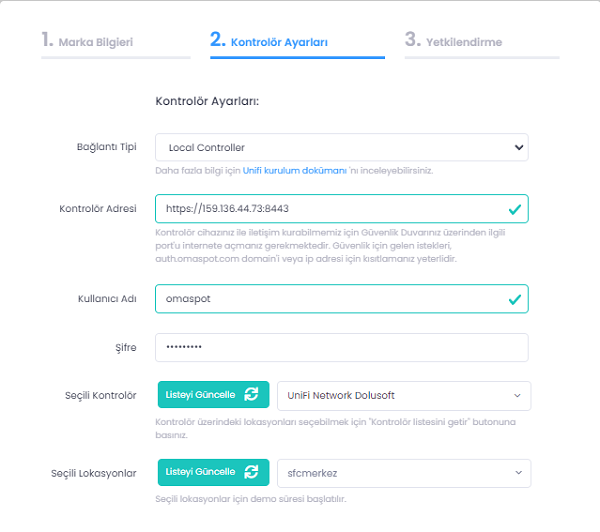Click the Şifre password field

(341, 347)
